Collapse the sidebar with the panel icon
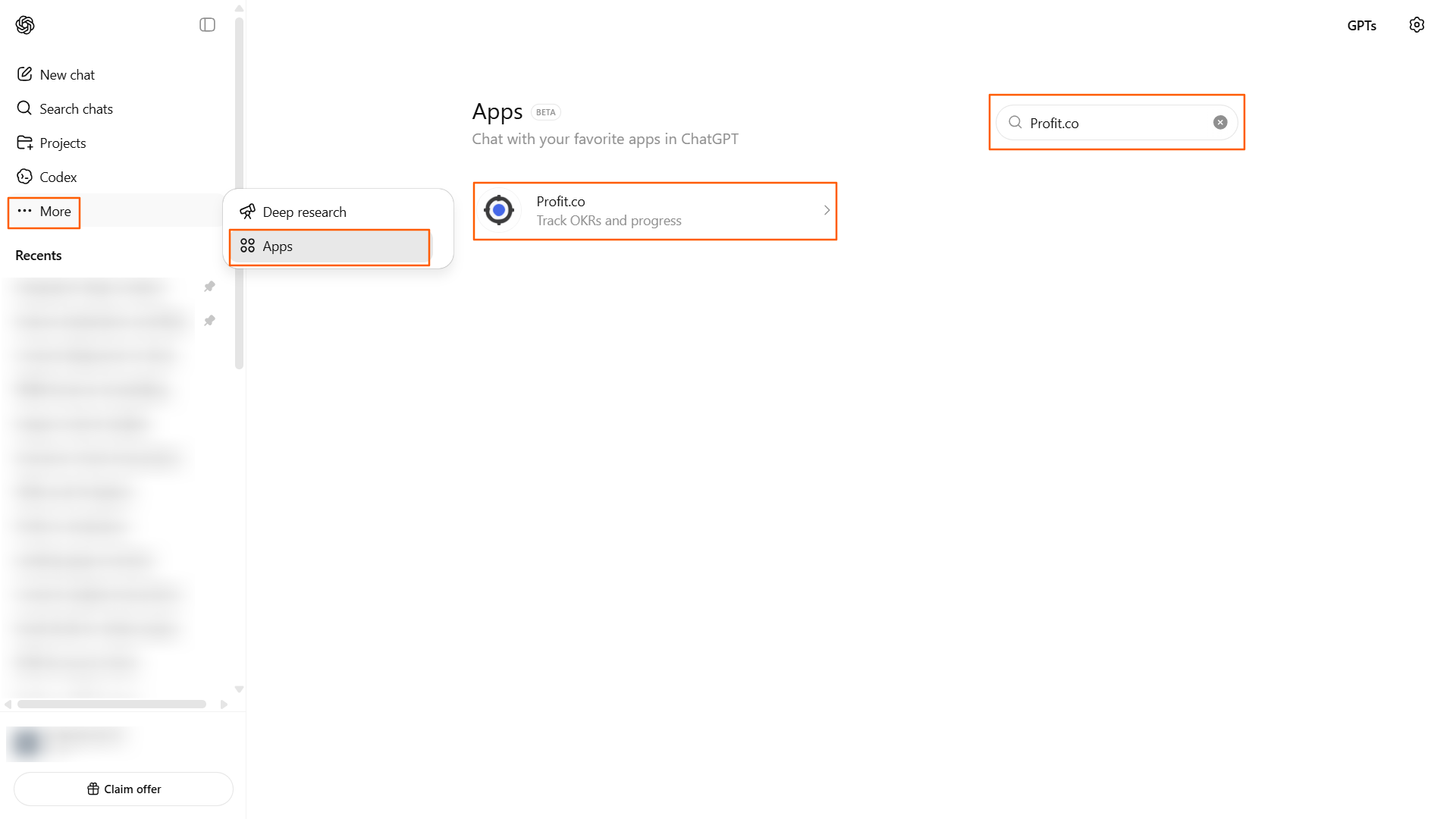The image size is (1456, 819). (207, 25)
